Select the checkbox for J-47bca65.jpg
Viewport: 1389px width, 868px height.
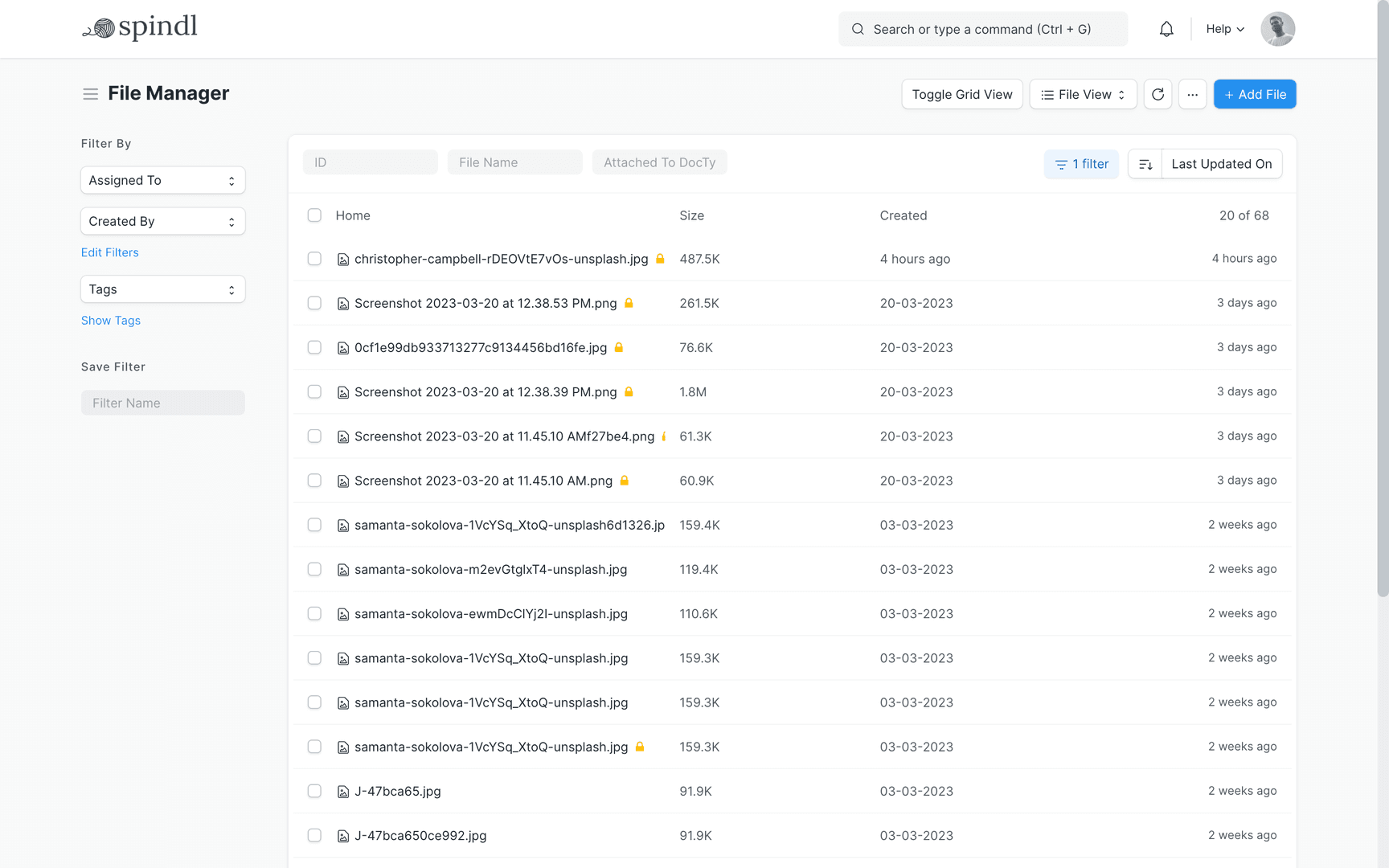(314, 791)
